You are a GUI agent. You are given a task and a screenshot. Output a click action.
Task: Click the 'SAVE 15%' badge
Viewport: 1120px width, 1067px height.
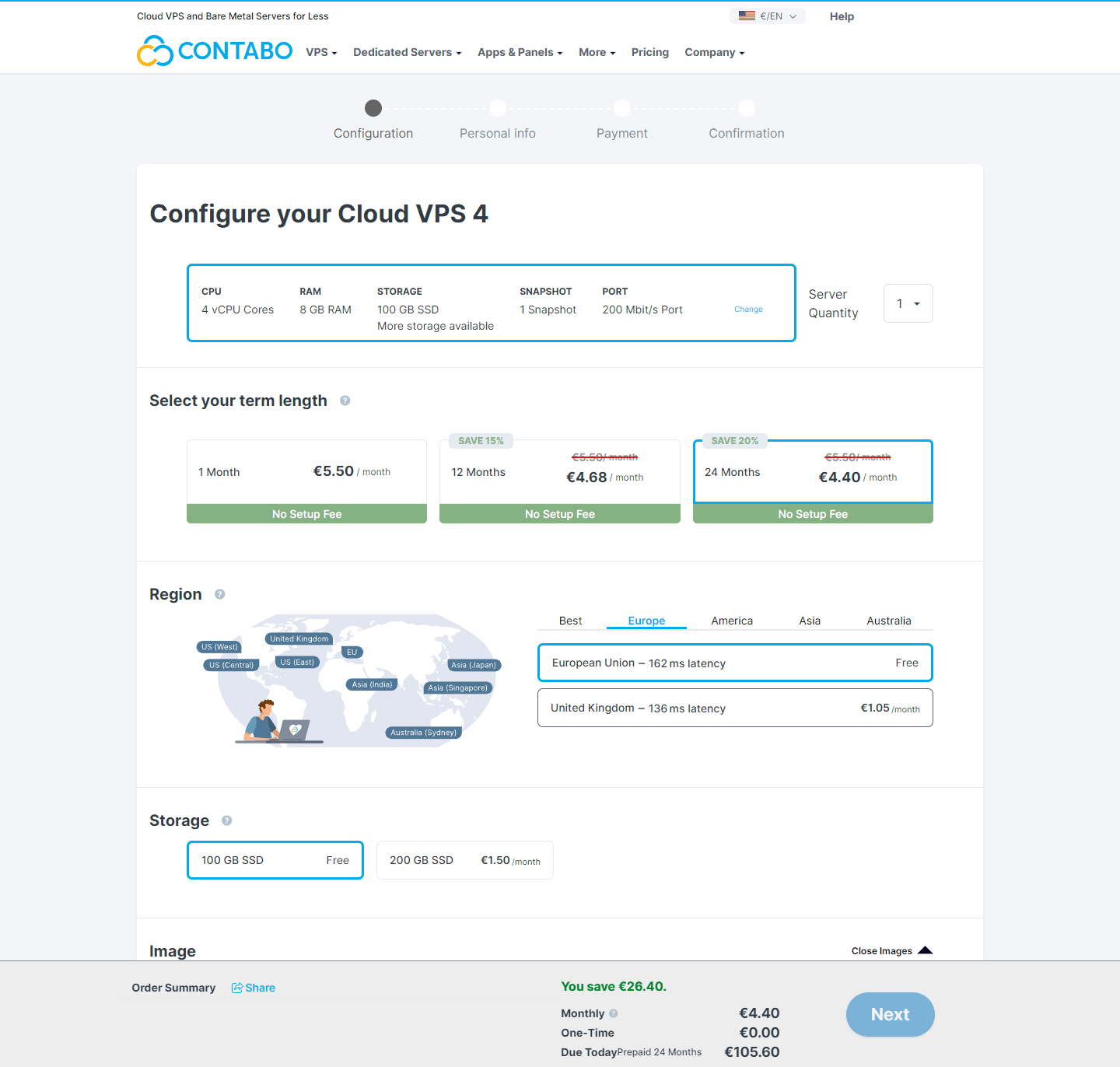[481, 441]
